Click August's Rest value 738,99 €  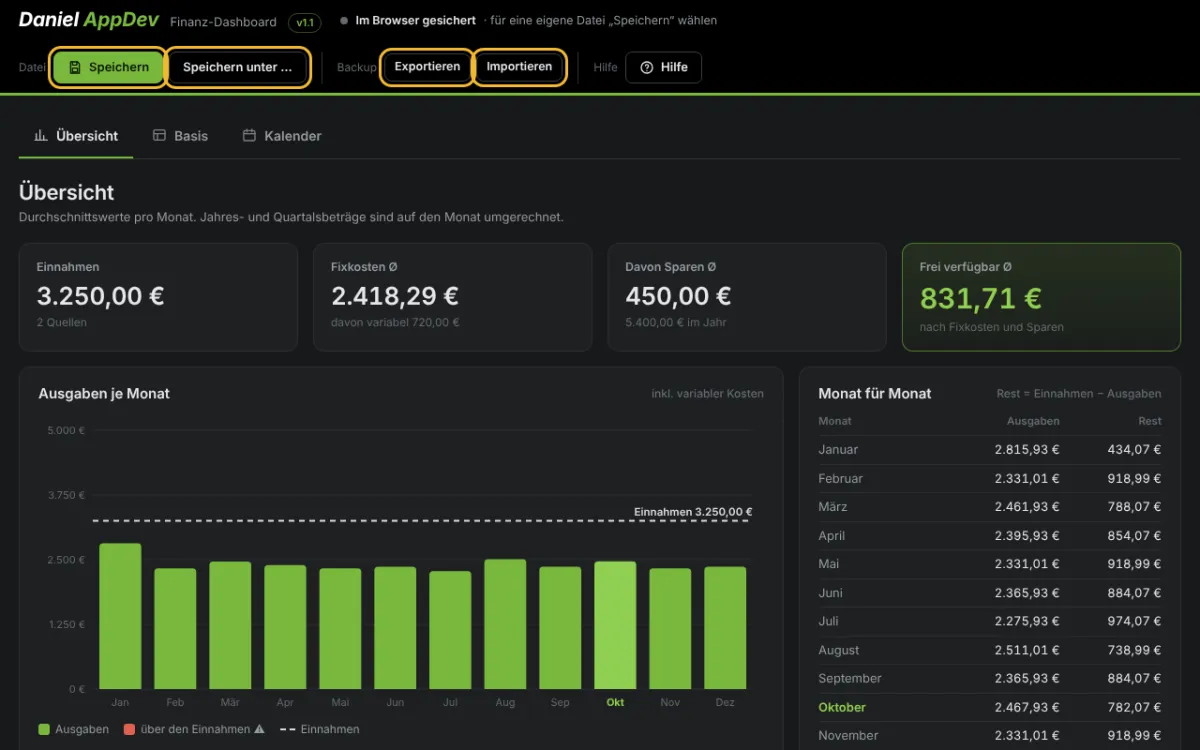1134,650
